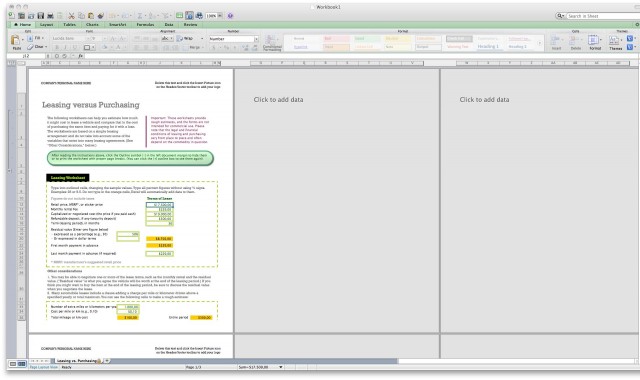
Task: Expand the cell styles gallery arrow
Action: point(540,42)
